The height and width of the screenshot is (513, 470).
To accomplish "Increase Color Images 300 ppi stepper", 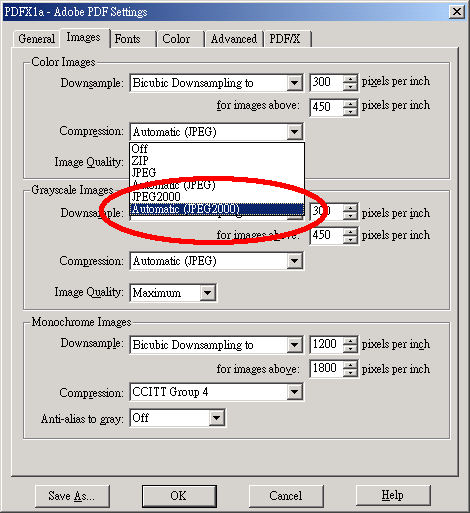I will point(350,79).
